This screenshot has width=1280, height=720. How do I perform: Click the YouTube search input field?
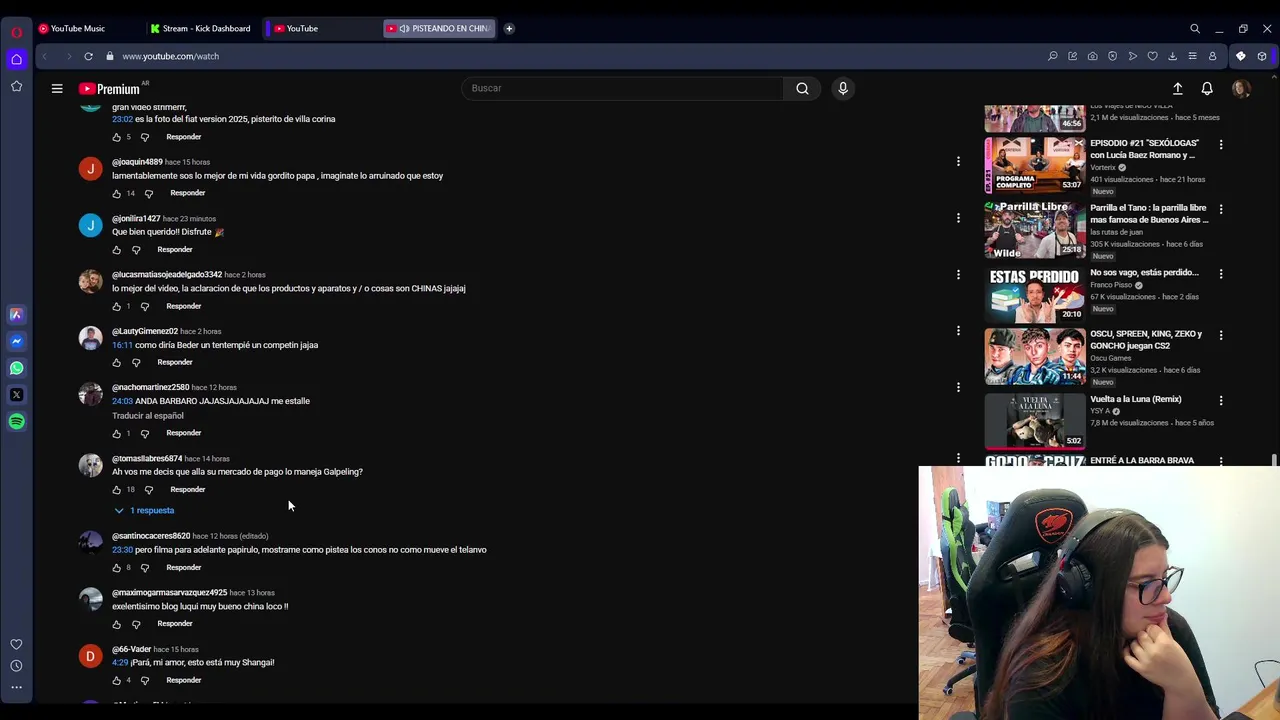pyautogui.click(x=622, y=88)
